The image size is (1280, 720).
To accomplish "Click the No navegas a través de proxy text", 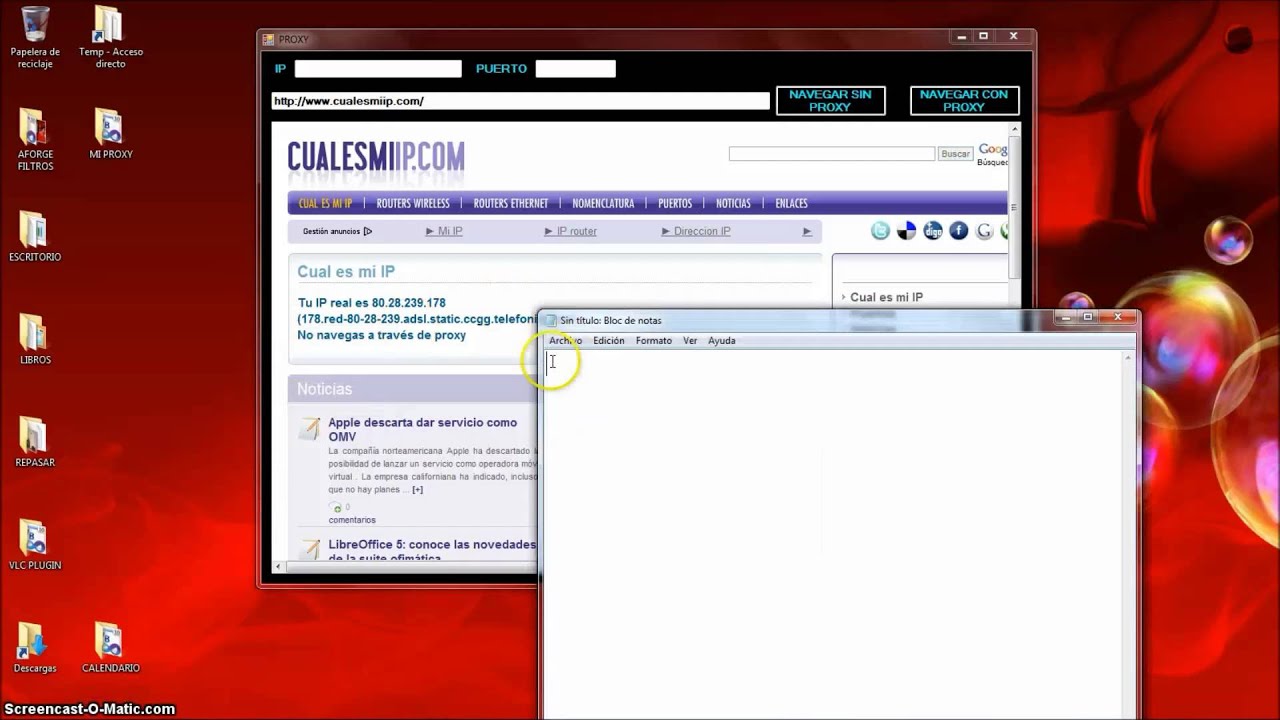I will pyautogui.click(x=381, y=335).
